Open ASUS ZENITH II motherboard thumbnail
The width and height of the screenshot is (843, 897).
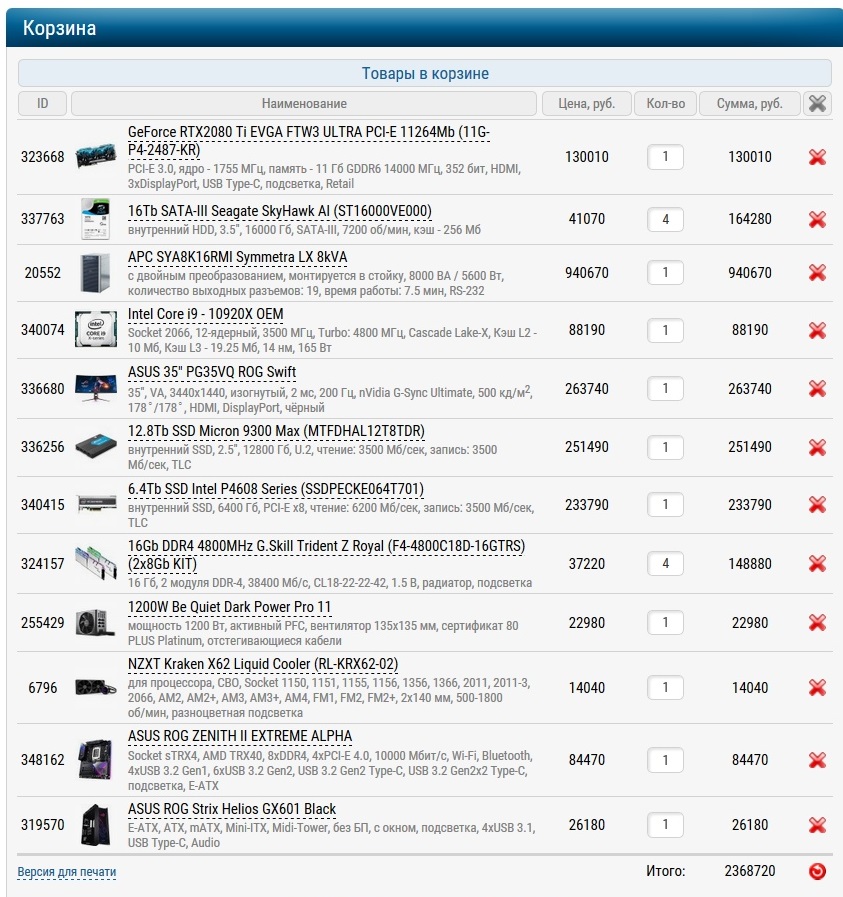[x=96, y=760]
